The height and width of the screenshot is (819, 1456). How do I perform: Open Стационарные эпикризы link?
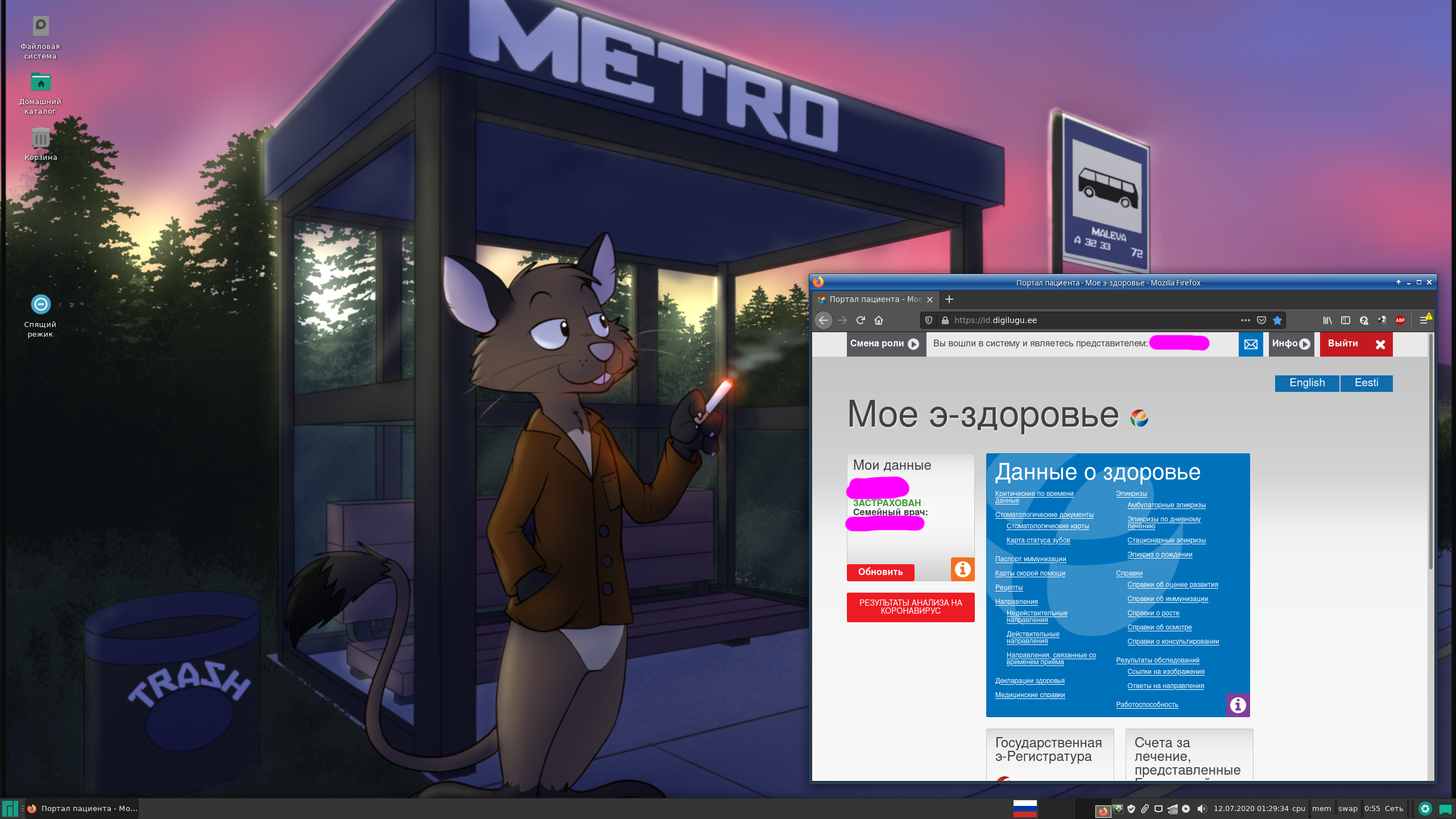pyautogui.click(x=1167, y=540)
